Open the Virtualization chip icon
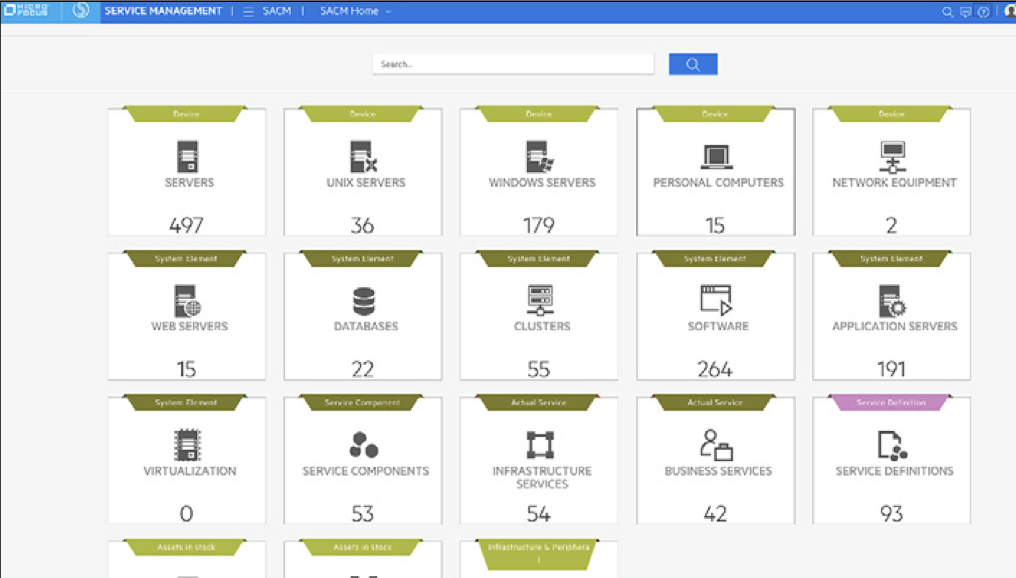The width and height of the screenshot is (1016, 578). click(187, 445)
